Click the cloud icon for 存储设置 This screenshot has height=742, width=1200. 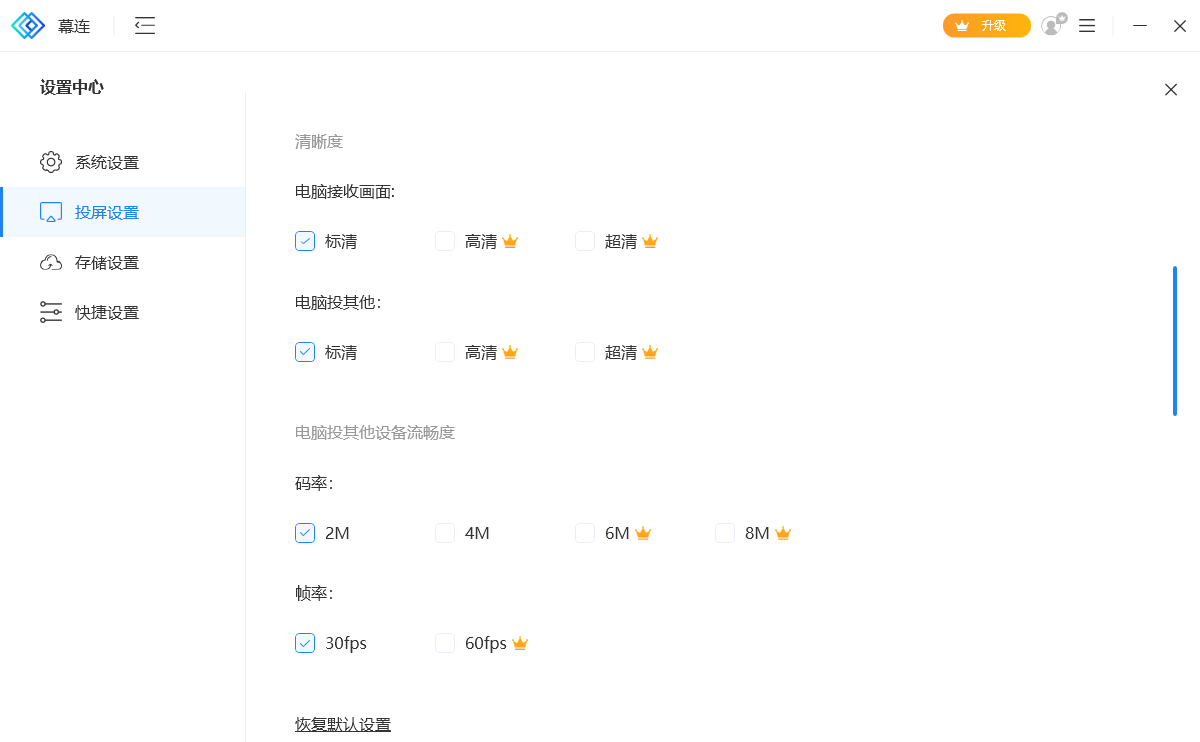pos(51,262)
